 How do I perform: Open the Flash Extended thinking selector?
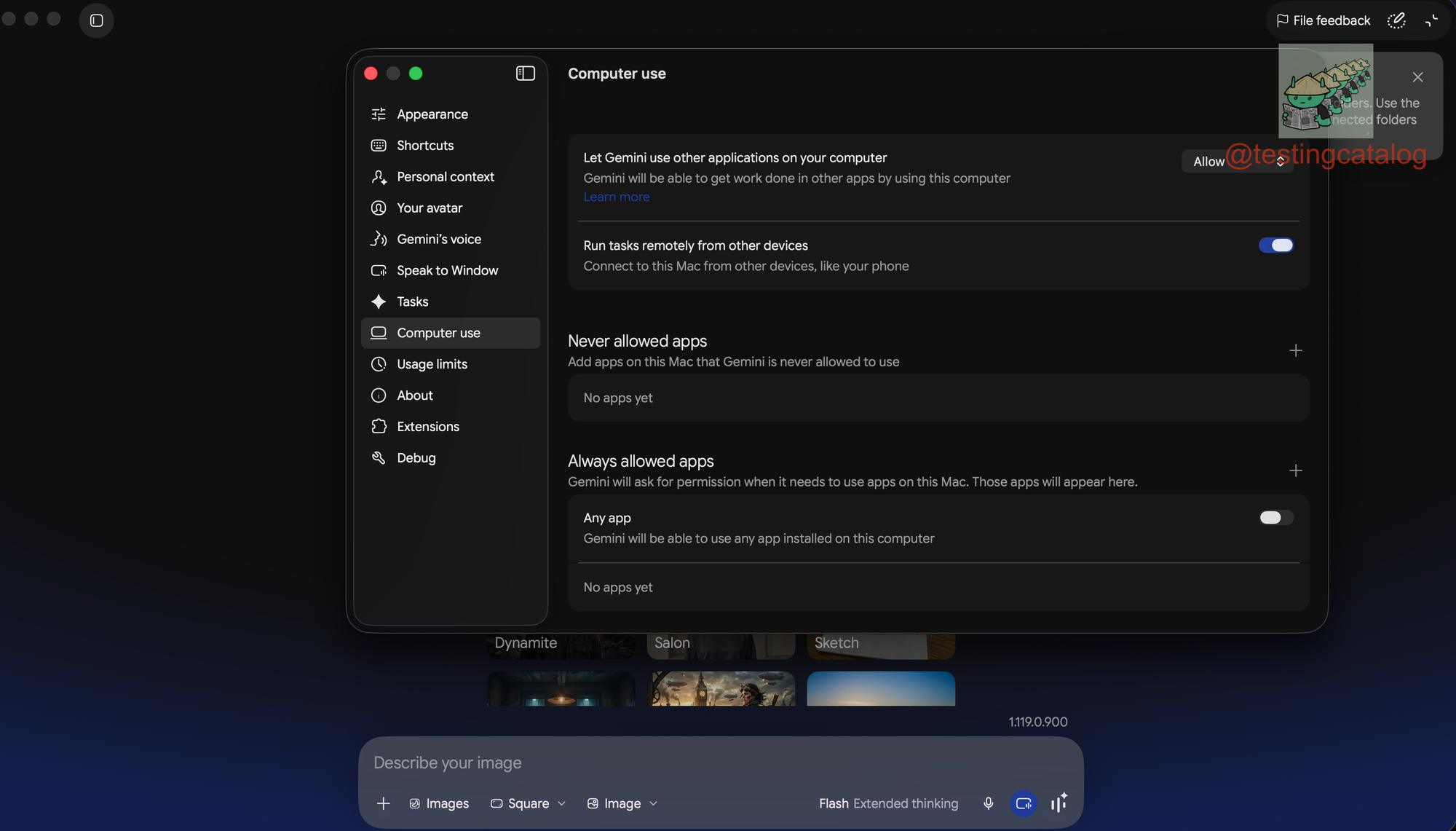coord(888,803)
